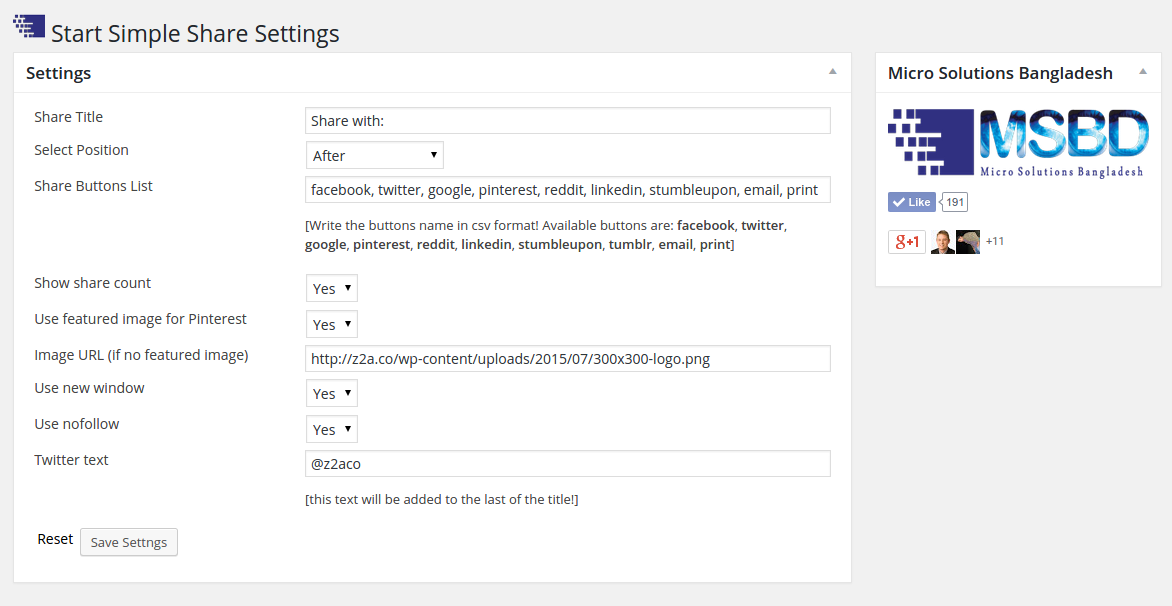Collapse the Micro Solutions Bangladesh panel
This screenshot has height=606, width=1172.
pyautogui.click(x=1143, y=72)
